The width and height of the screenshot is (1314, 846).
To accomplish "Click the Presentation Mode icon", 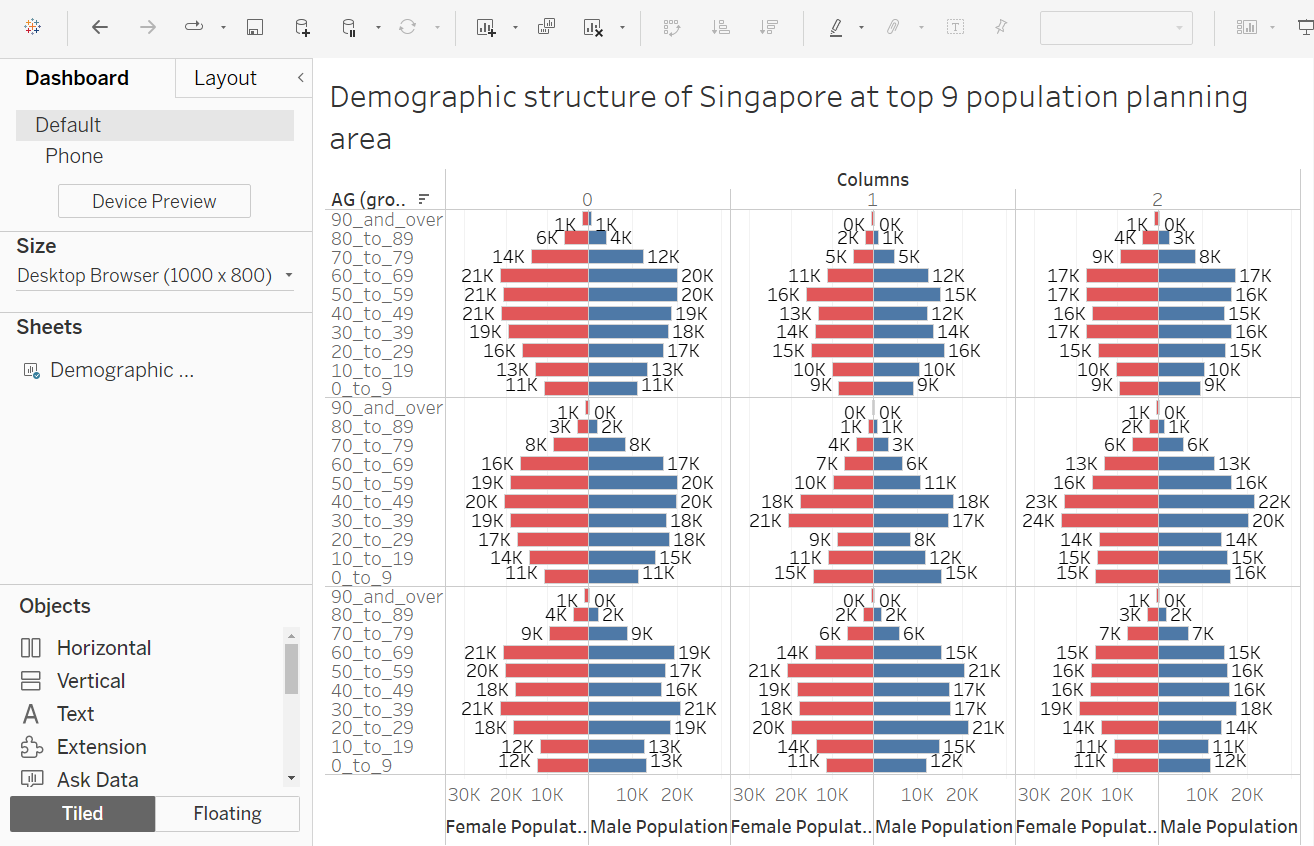I will pyautogui.click(x=1304, y=27).
